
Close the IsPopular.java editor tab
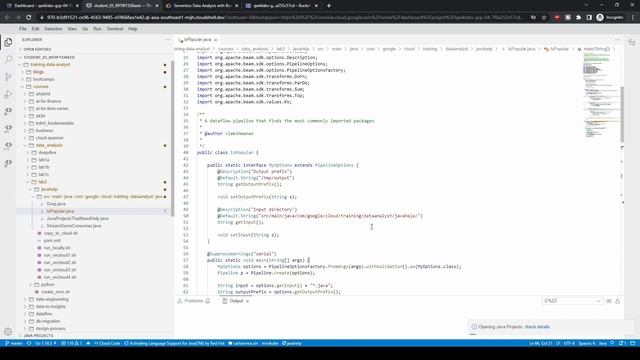[216, 40]
